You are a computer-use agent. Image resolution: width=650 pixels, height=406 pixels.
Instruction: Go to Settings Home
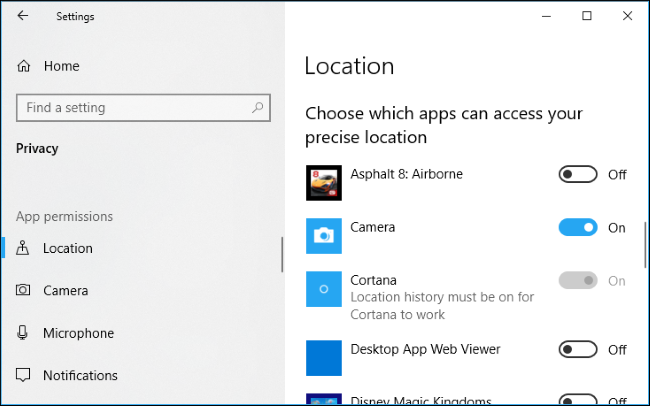[141, 66]
